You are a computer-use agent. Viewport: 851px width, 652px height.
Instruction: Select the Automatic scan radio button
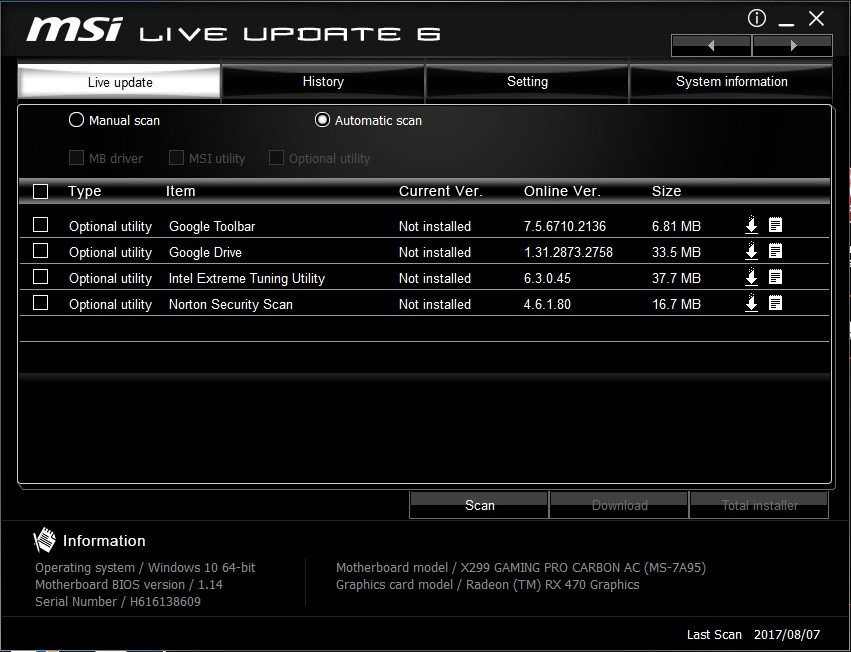(322, 120)
